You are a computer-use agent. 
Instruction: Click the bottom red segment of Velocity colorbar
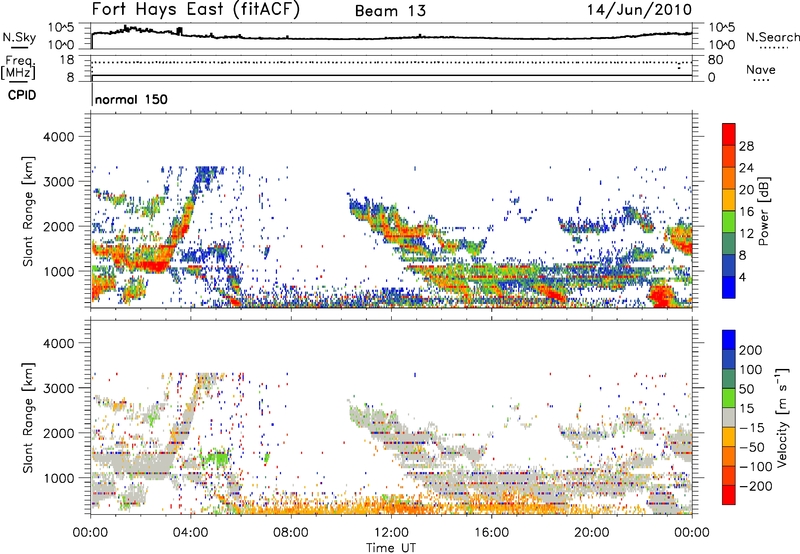729,495
